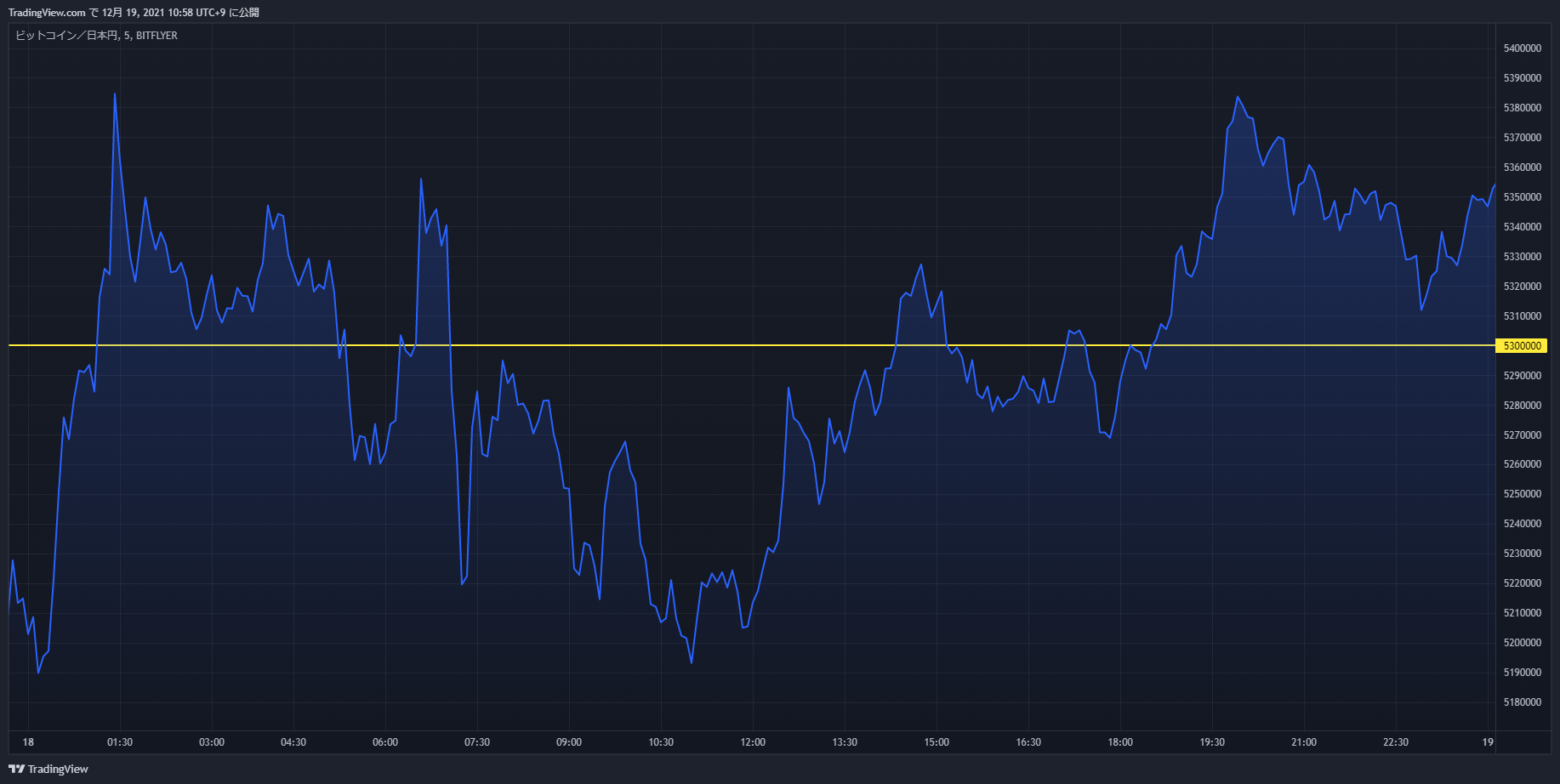Click the 16:30 time axis label
Image resolution: width=1560 pixels, height=784 pixels.
point(1028,742)
